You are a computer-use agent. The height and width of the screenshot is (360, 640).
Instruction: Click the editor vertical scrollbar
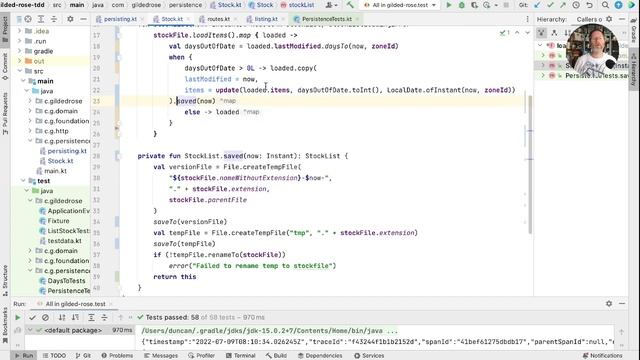coord(530,164)
